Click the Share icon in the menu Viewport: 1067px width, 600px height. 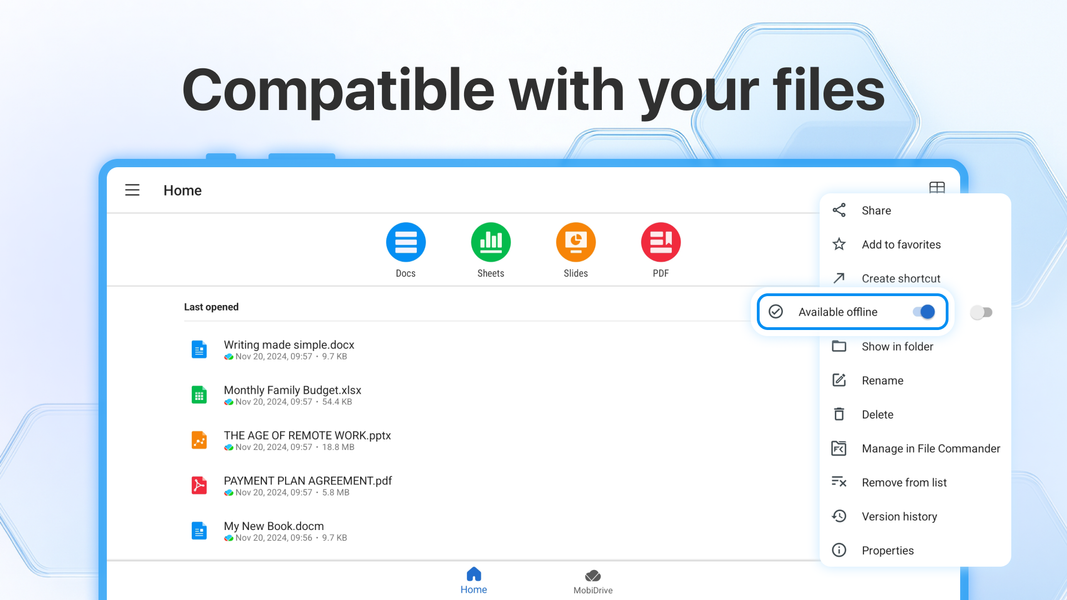[838, 210]
